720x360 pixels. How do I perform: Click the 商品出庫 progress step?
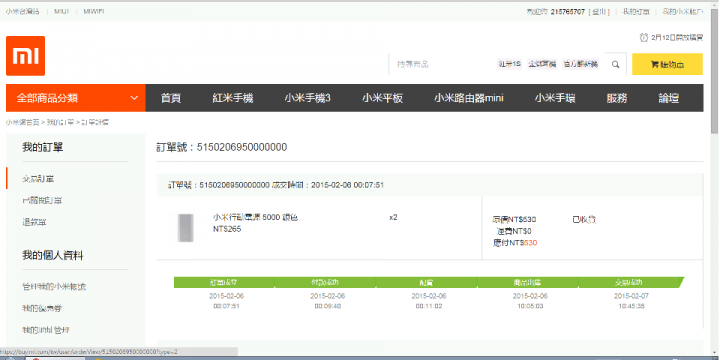528,282
